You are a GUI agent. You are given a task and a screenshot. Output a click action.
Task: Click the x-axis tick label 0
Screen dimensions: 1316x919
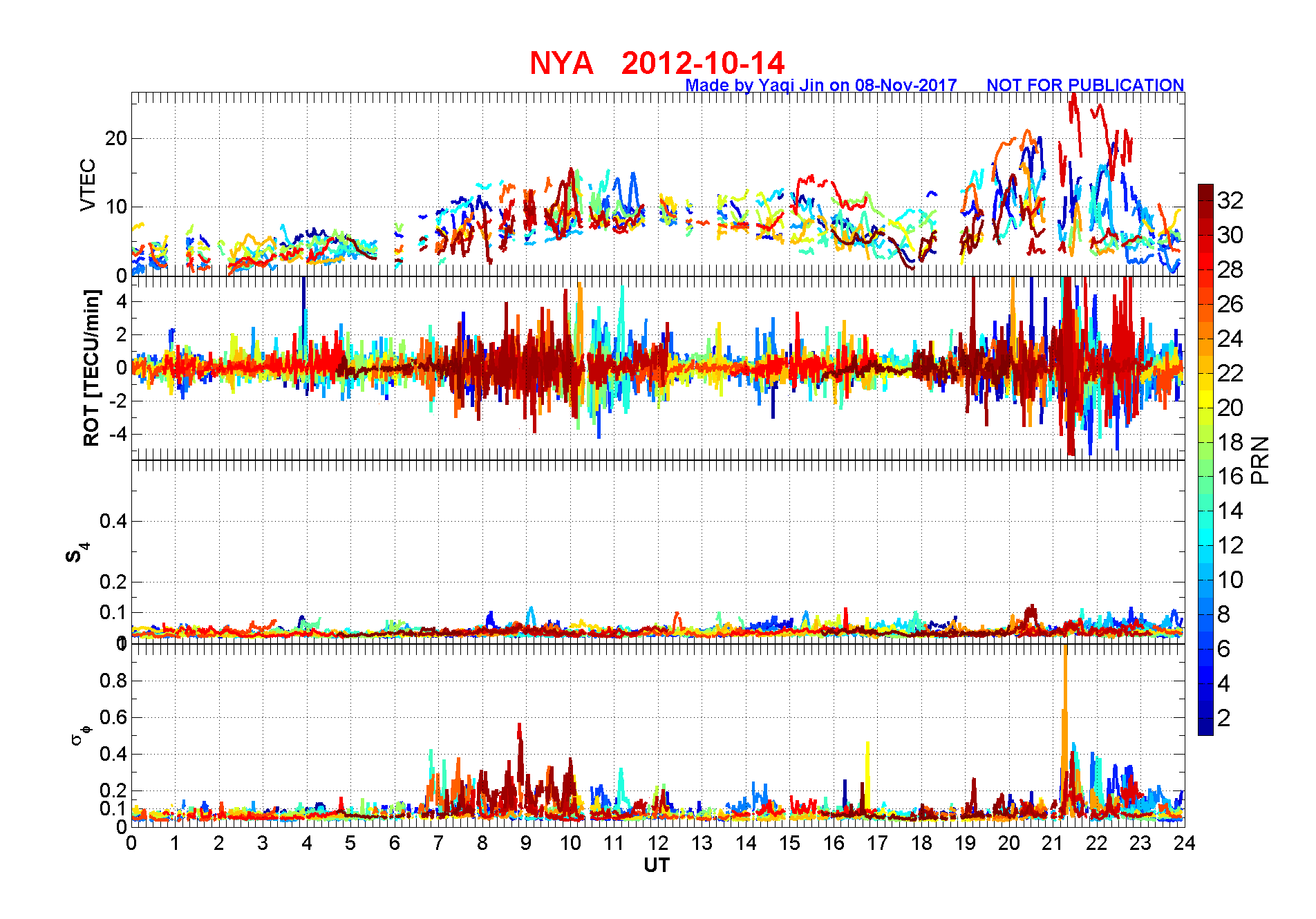(x=131, y=843)
